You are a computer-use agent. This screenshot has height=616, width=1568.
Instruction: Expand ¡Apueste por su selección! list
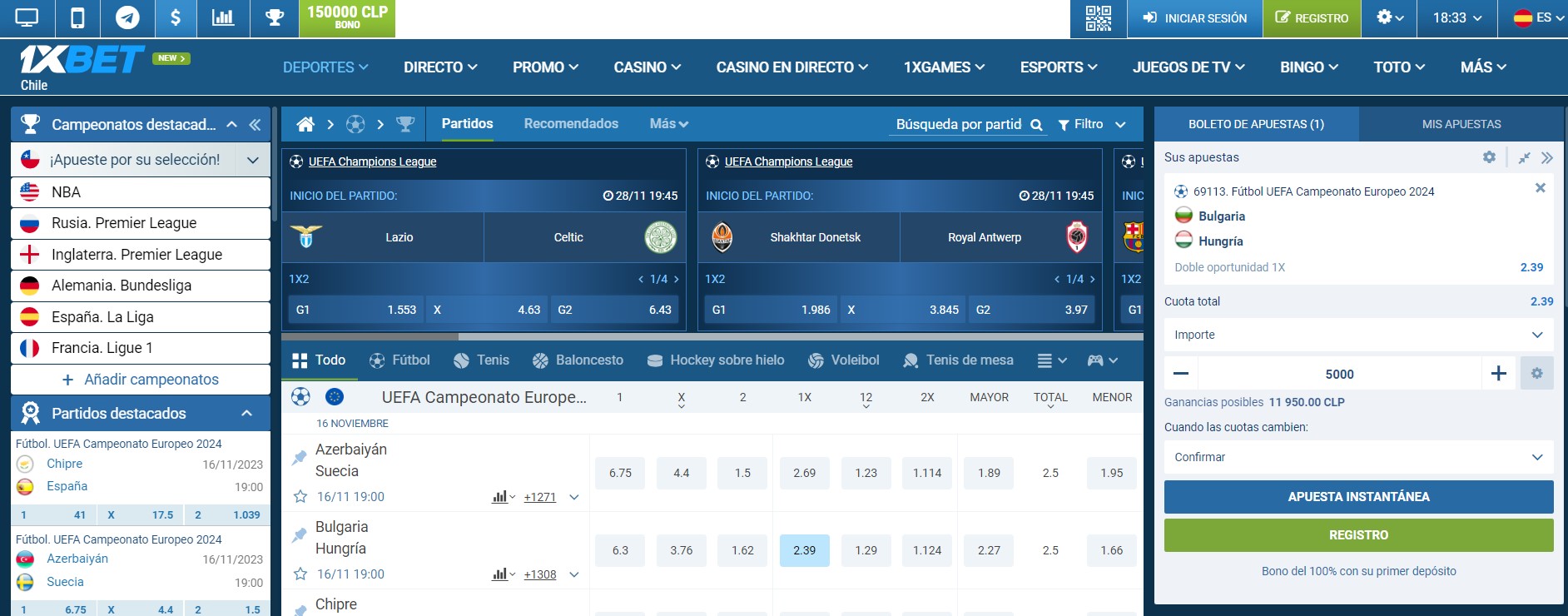(x=253, y=160)
